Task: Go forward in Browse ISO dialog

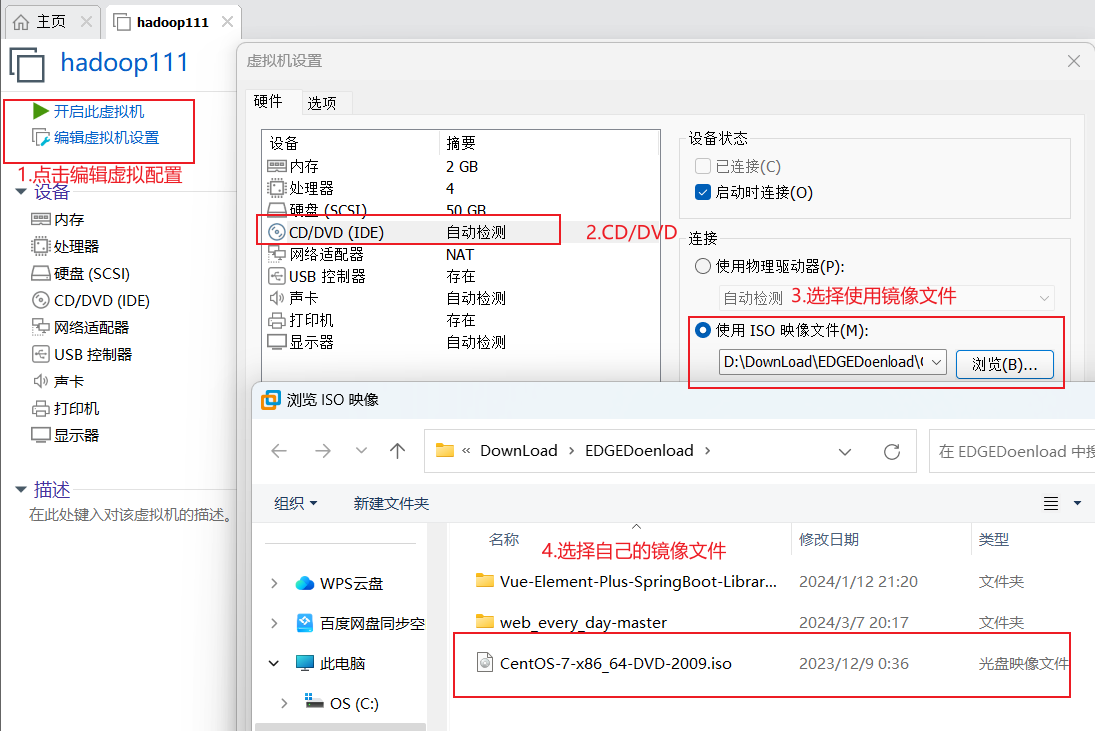Action: click(323, 451)
